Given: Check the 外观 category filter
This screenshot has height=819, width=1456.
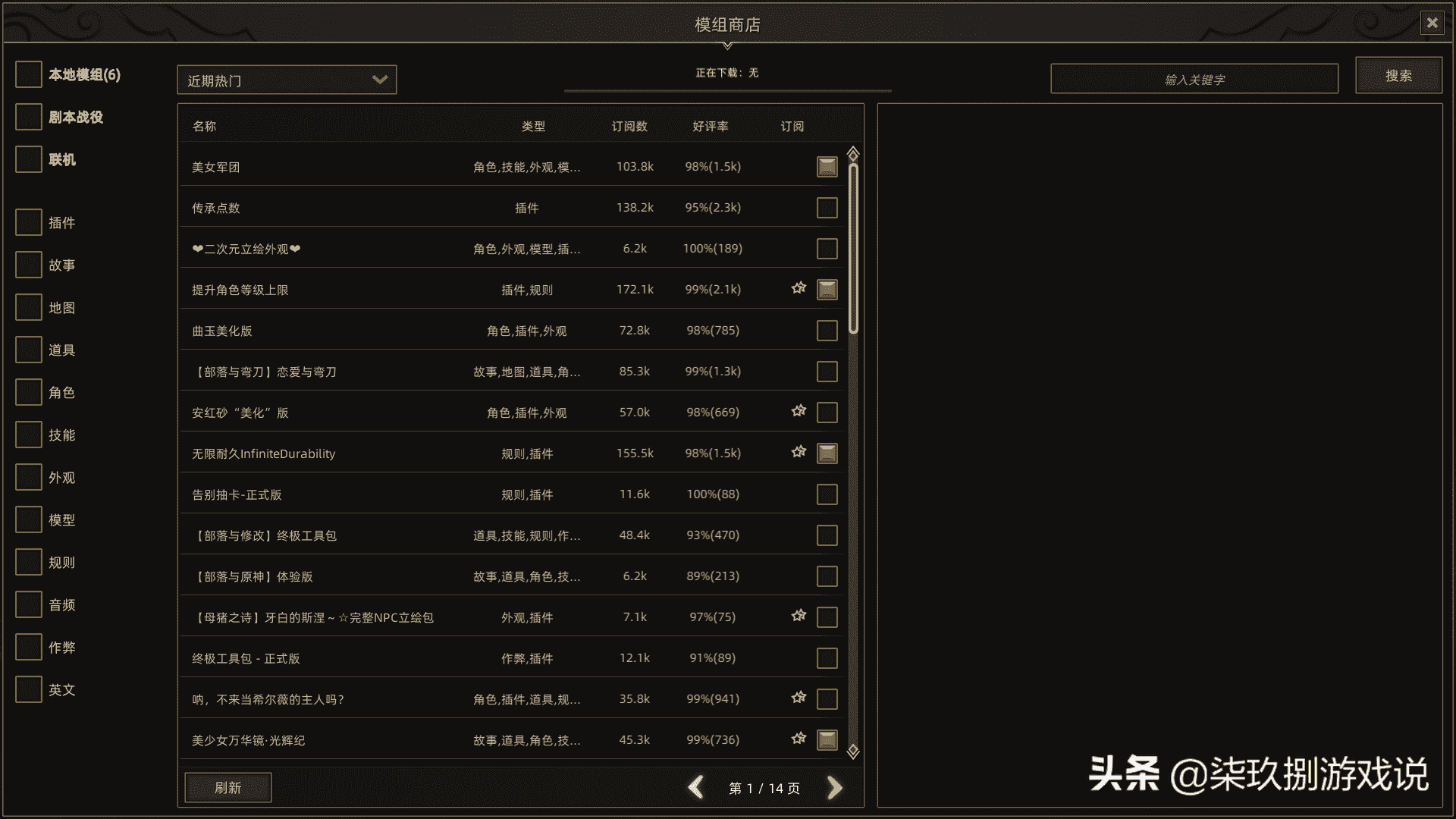Looking at the screenshot, I should click(29, 477).
